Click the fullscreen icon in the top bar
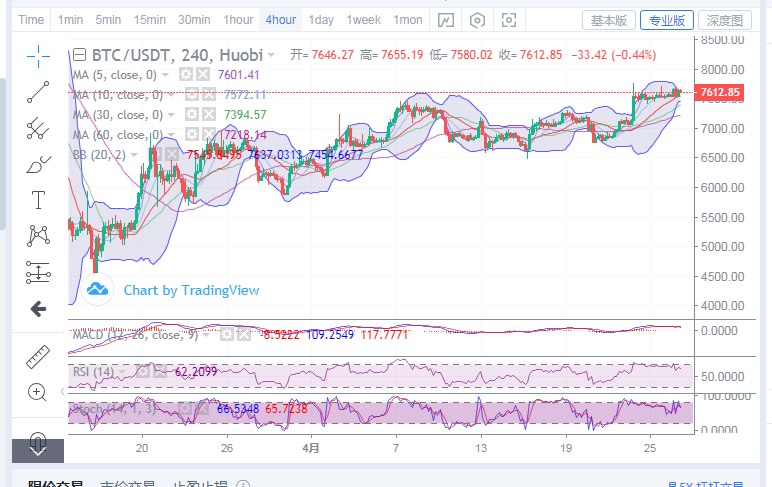The width and height of the screenshot is (772, 487). coord(509,20)
